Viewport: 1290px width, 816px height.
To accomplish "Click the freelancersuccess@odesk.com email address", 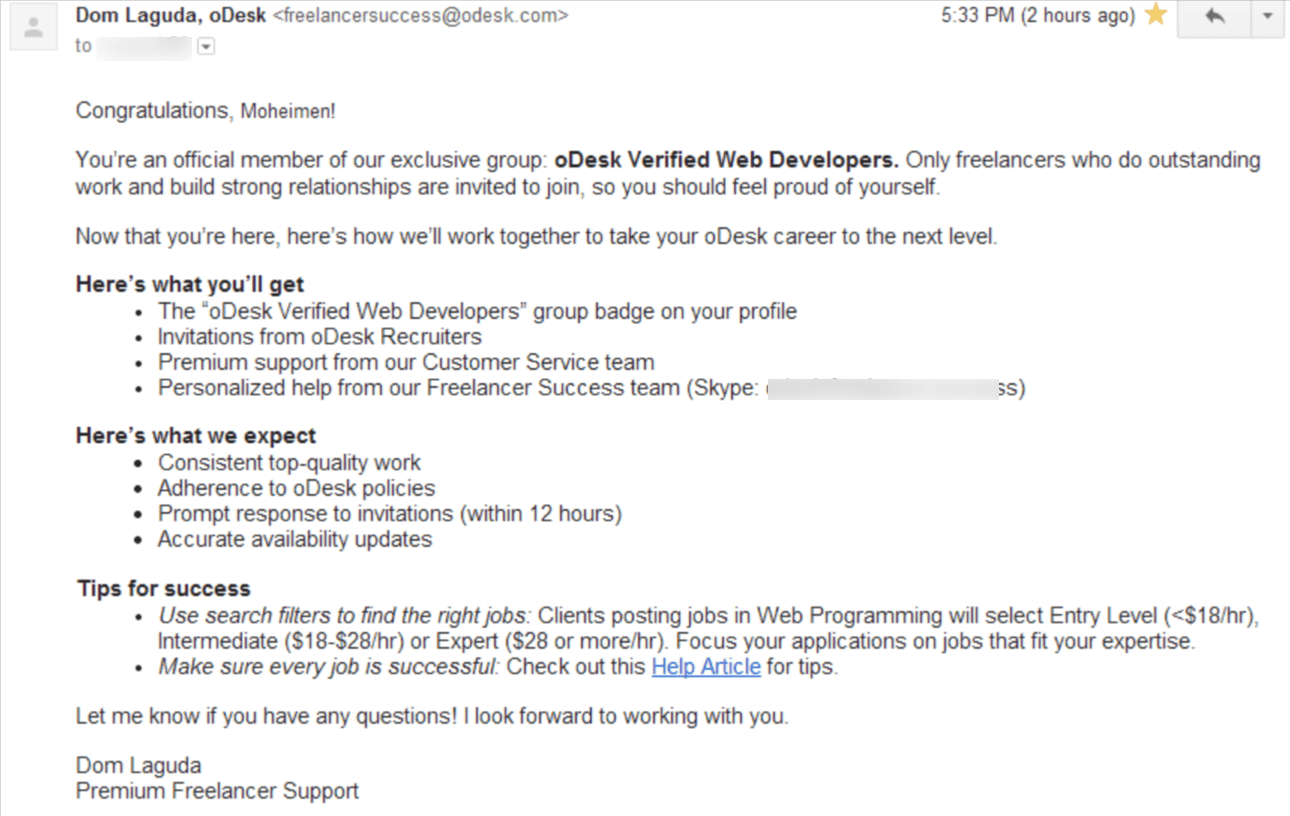I will (421, 16).
